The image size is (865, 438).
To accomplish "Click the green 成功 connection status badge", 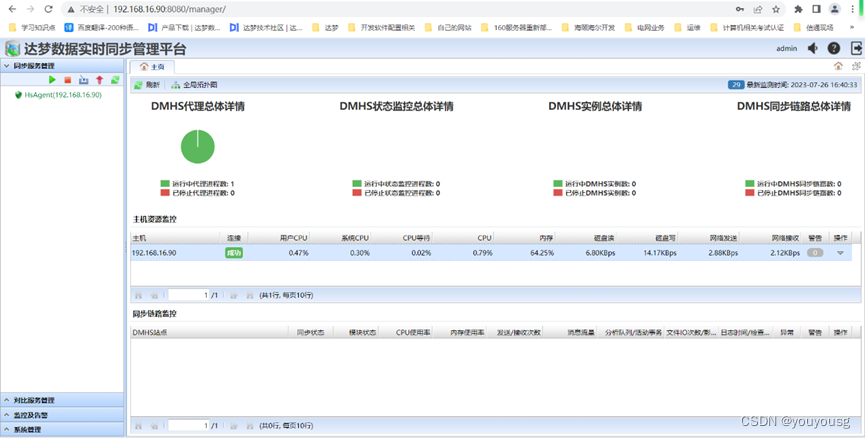I will pyautogui.click(x=234, y=253).
